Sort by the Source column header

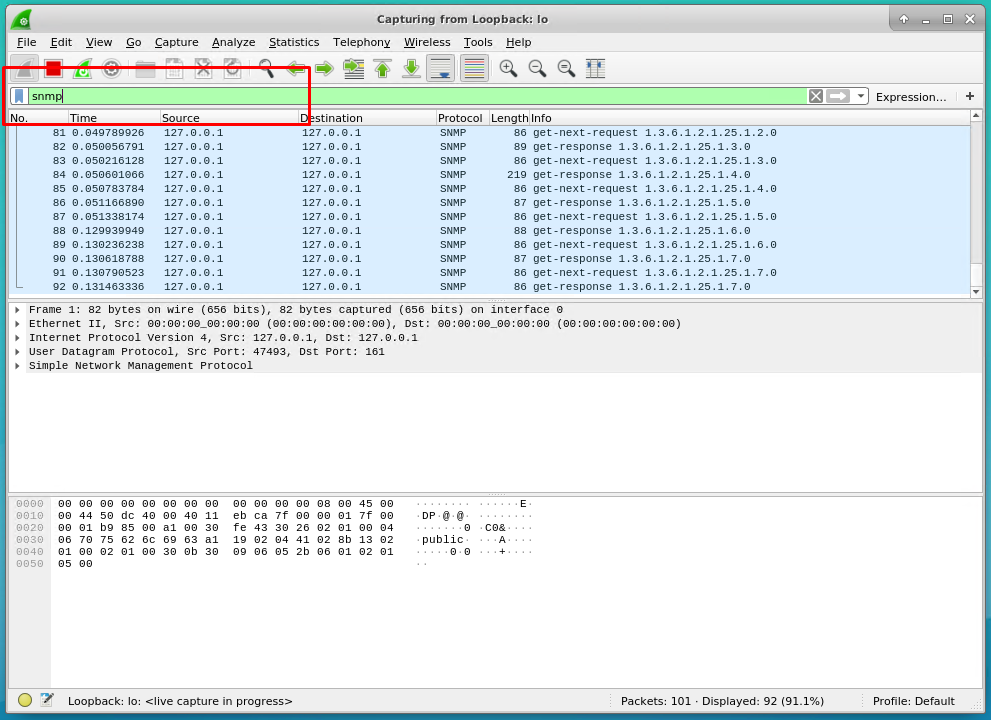click(229, 118)
